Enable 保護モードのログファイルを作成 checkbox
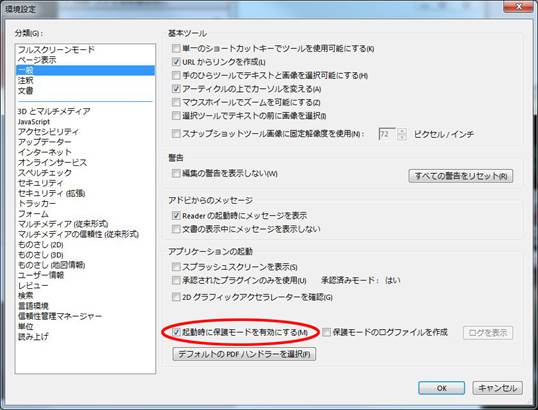Image resolution: width=538 pixels, height=410 pixels. (326, 332)
